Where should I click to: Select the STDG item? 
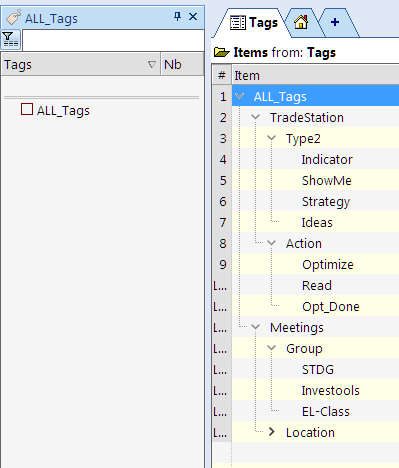pyautogui.click(x=318, y=370)
